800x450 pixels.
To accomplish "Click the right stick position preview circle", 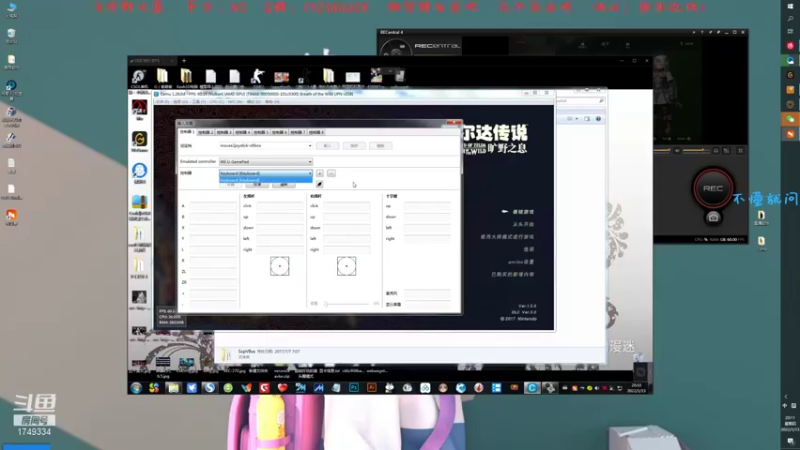I will pyautogui.click(x=346, y=266).
